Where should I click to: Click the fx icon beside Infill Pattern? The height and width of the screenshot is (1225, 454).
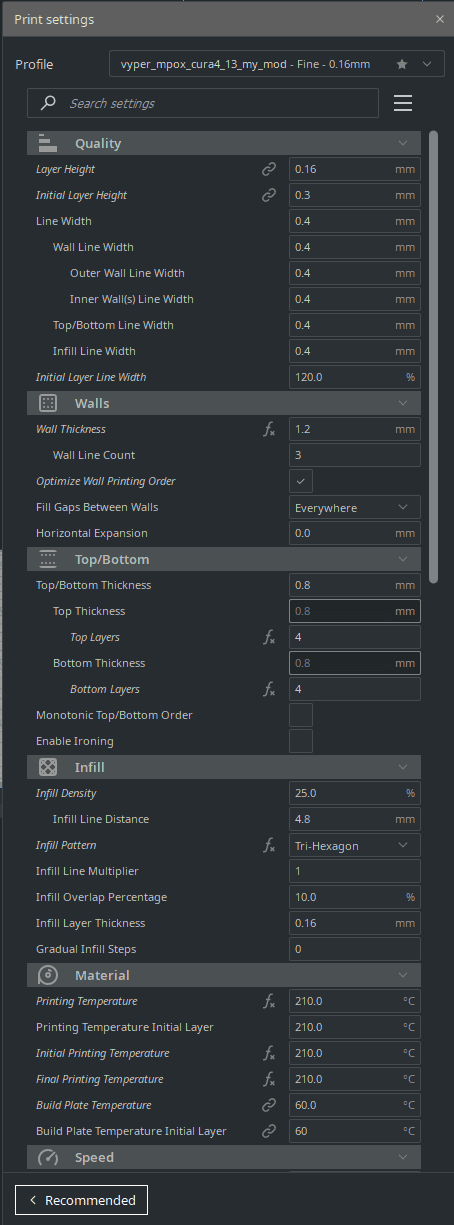tap(268, 845)
